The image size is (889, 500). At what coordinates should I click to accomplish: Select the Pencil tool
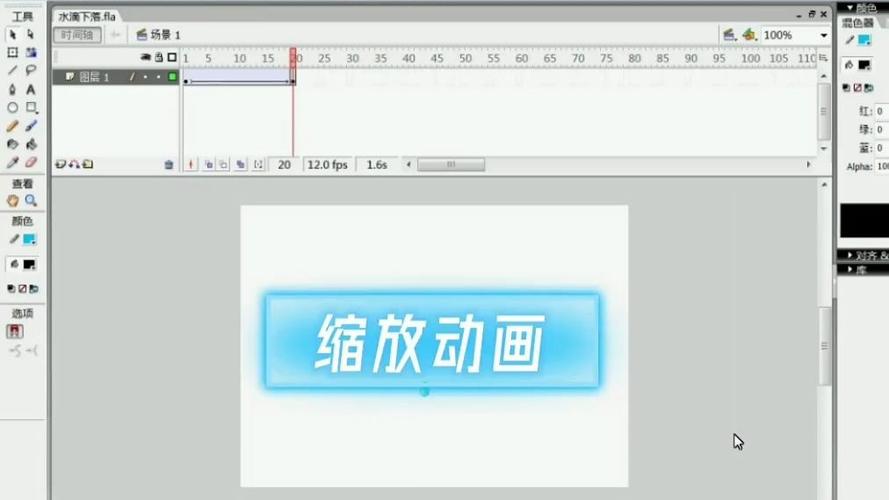(12, 126)
